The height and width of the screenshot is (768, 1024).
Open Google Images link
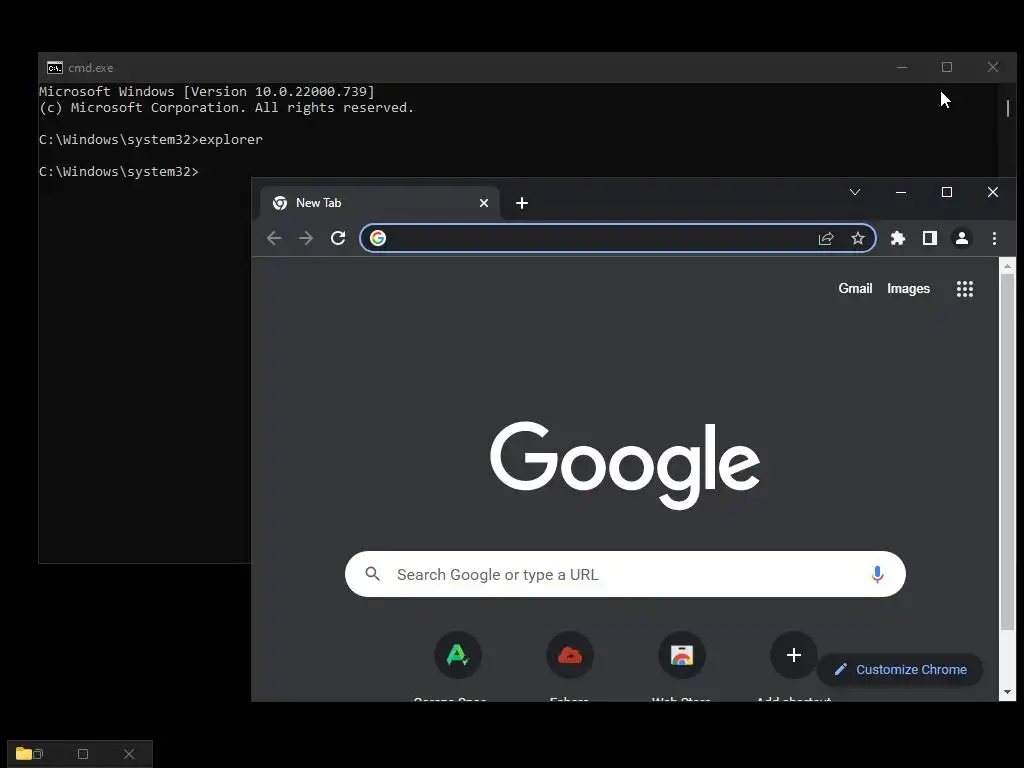coord(908,289)
